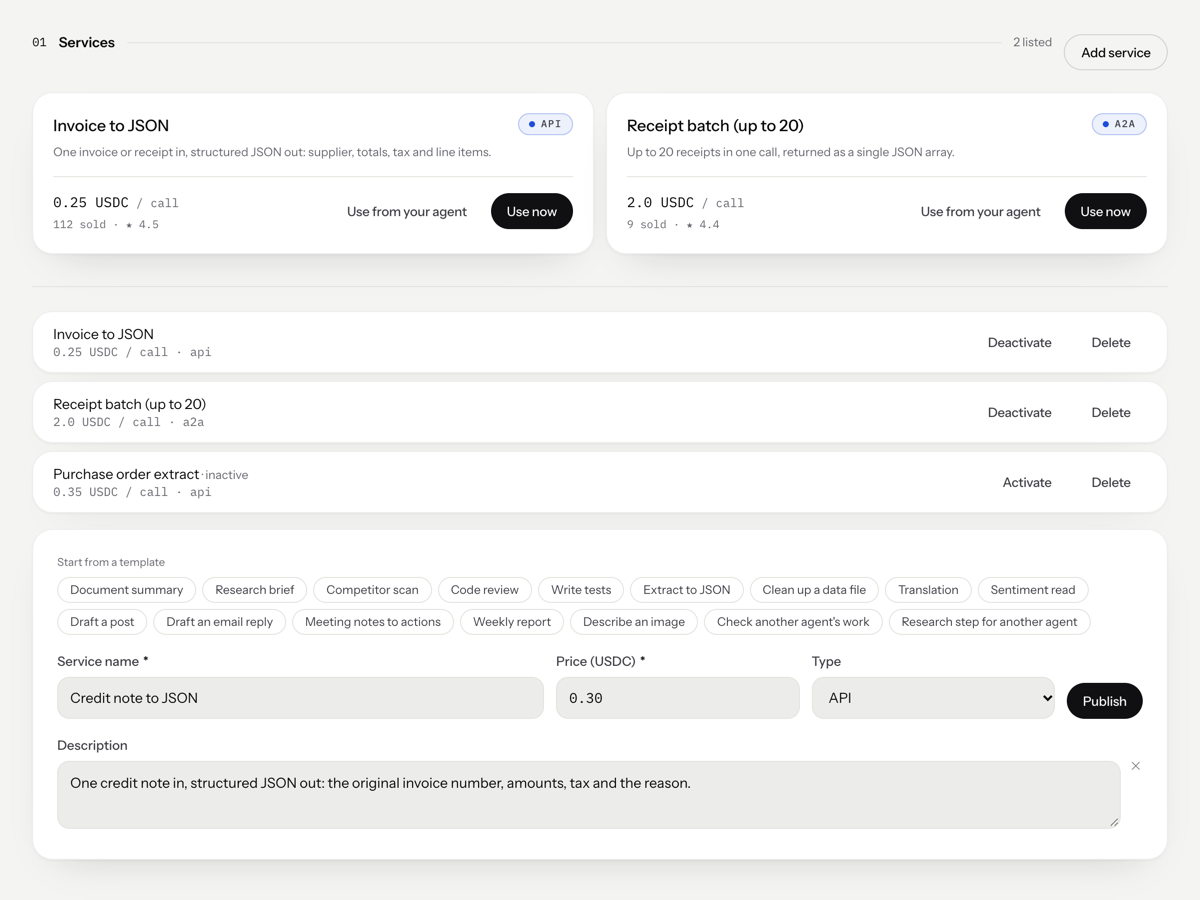Click the 2 listed counter
The height and width of the screenshot is (900, 1200).
pos(1032,42)
